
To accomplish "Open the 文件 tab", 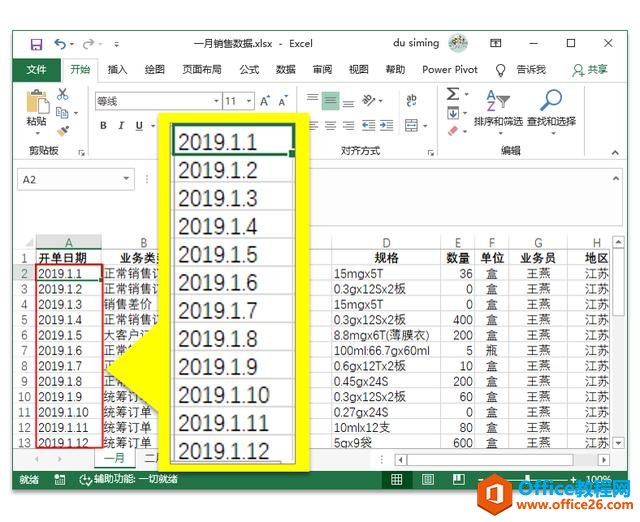I will 37,69.
